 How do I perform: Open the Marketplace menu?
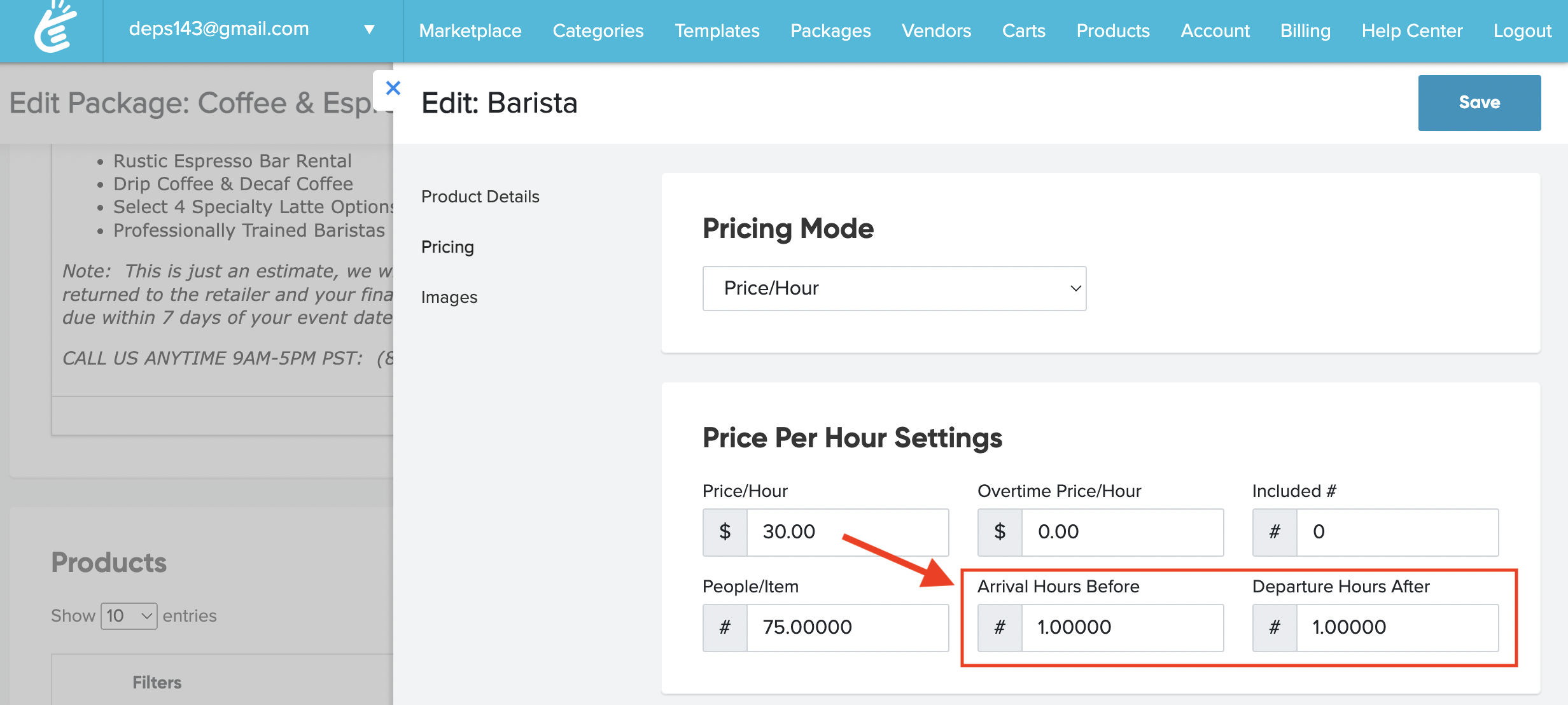470,31
